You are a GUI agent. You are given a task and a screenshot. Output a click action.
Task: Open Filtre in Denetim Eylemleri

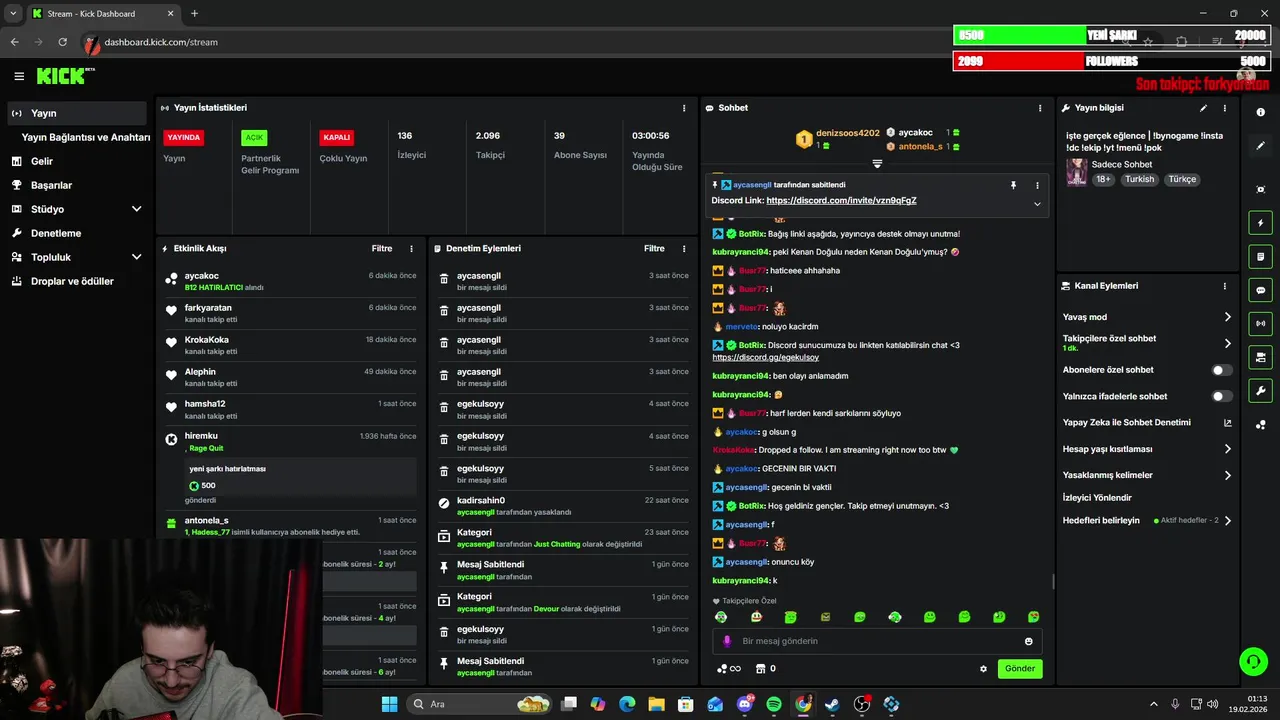coord(654,249)
